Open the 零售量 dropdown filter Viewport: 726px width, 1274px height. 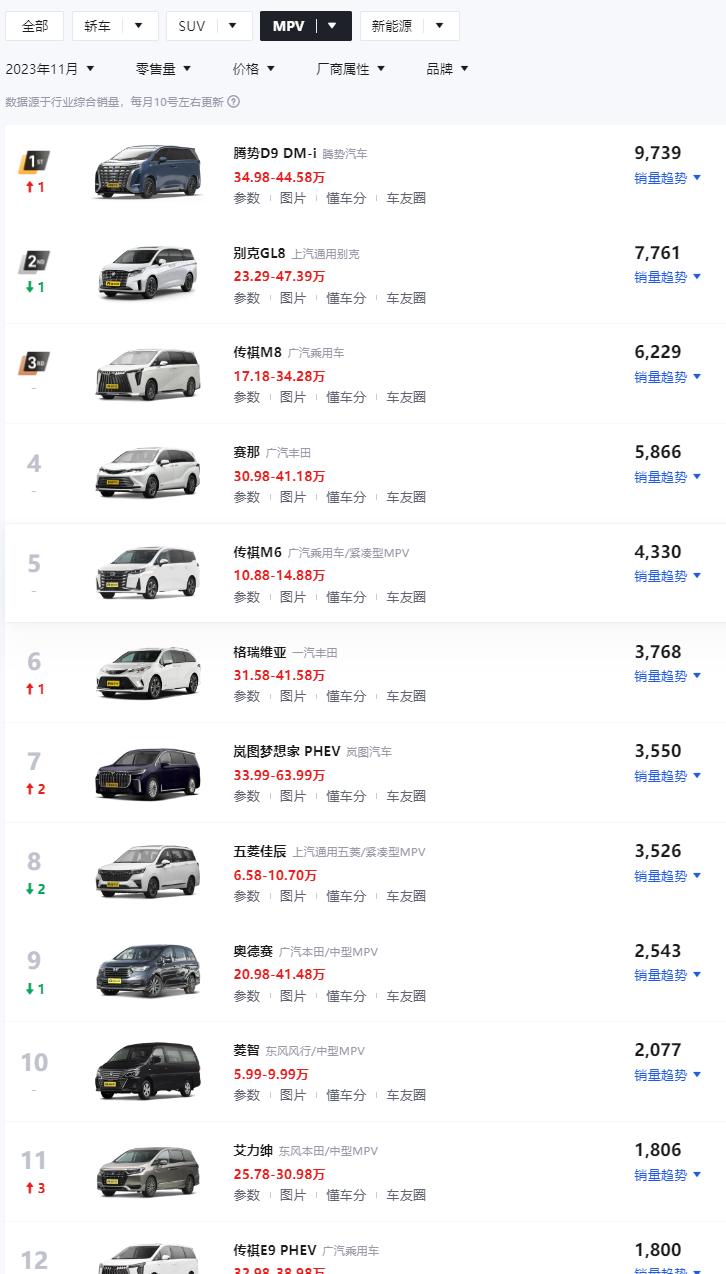tap(163, 69)
